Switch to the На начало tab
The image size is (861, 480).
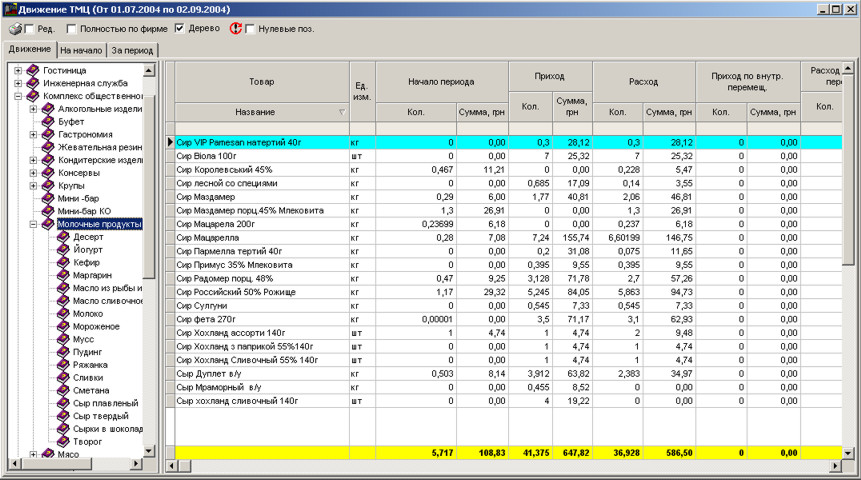tap(82, 49)
